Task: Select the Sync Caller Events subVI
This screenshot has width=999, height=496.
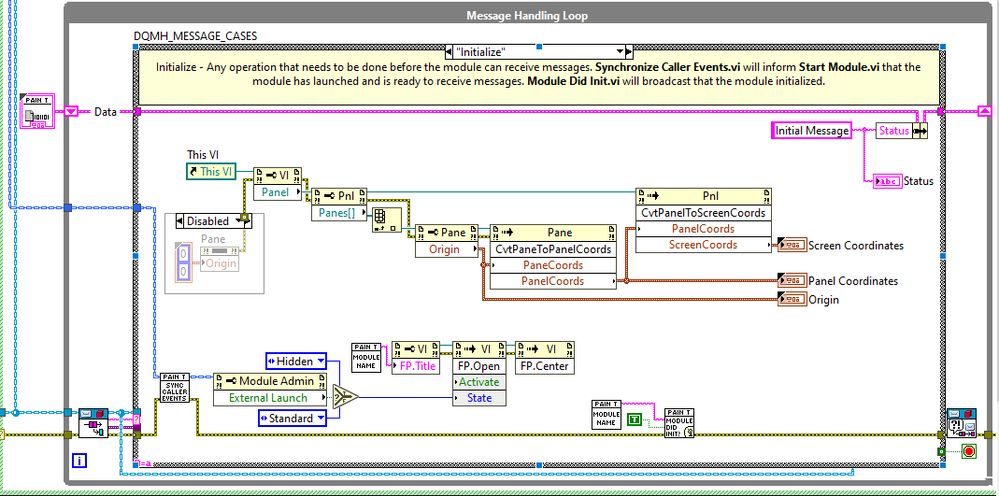Action: click(173, 388)
